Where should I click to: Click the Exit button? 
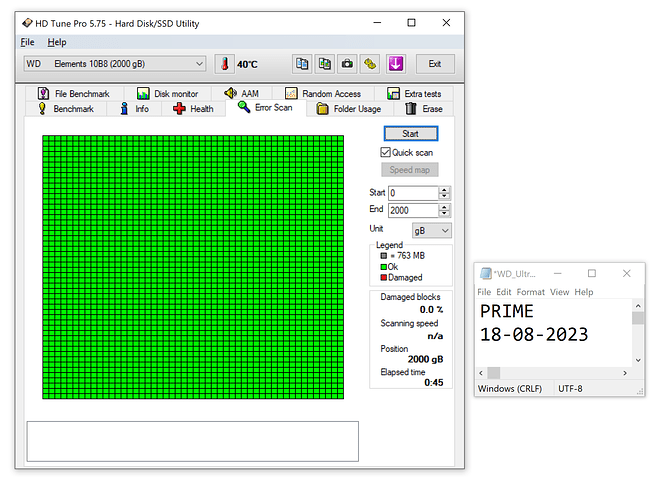tap(435, 64)
